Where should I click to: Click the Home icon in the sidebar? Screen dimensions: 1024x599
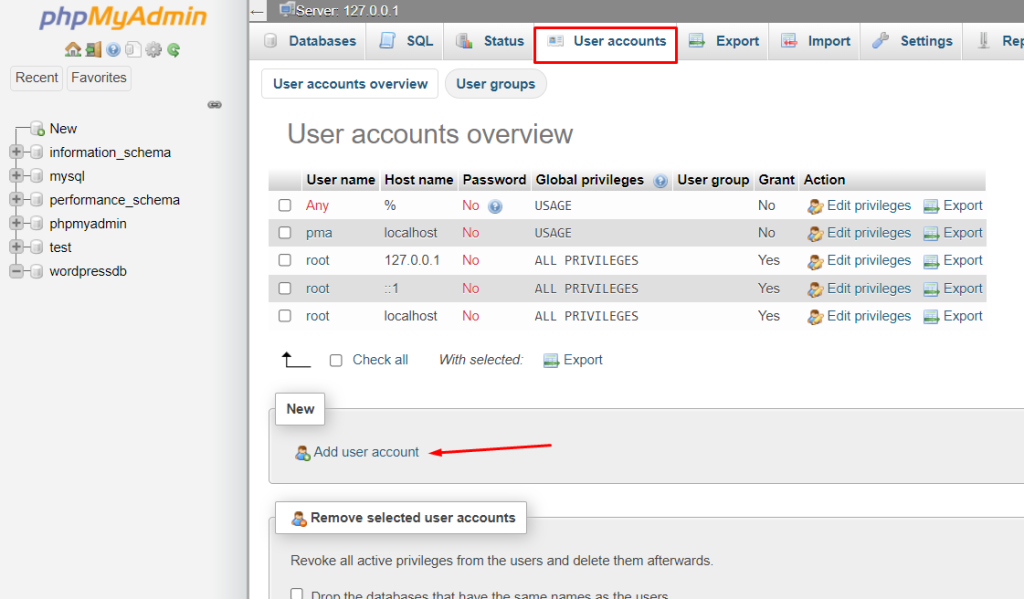coord(72,50)
